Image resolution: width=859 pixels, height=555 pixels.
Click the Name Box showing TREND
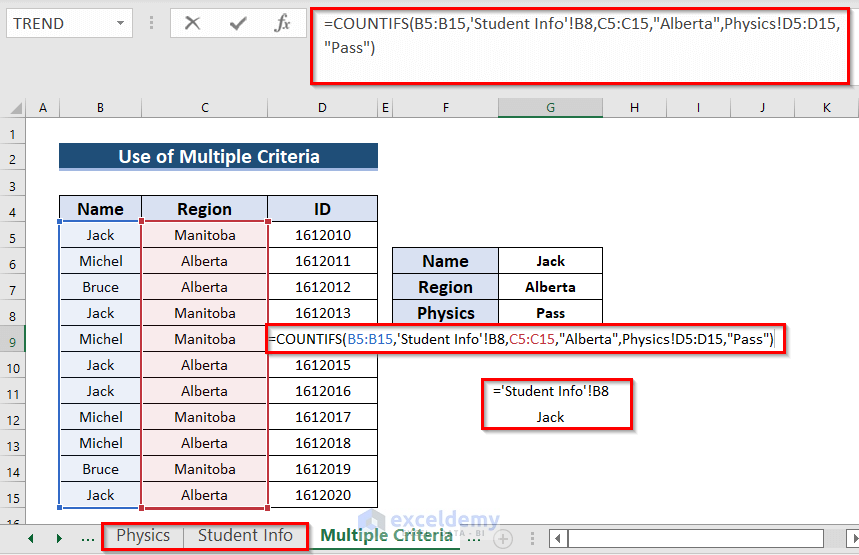(69, 24)
